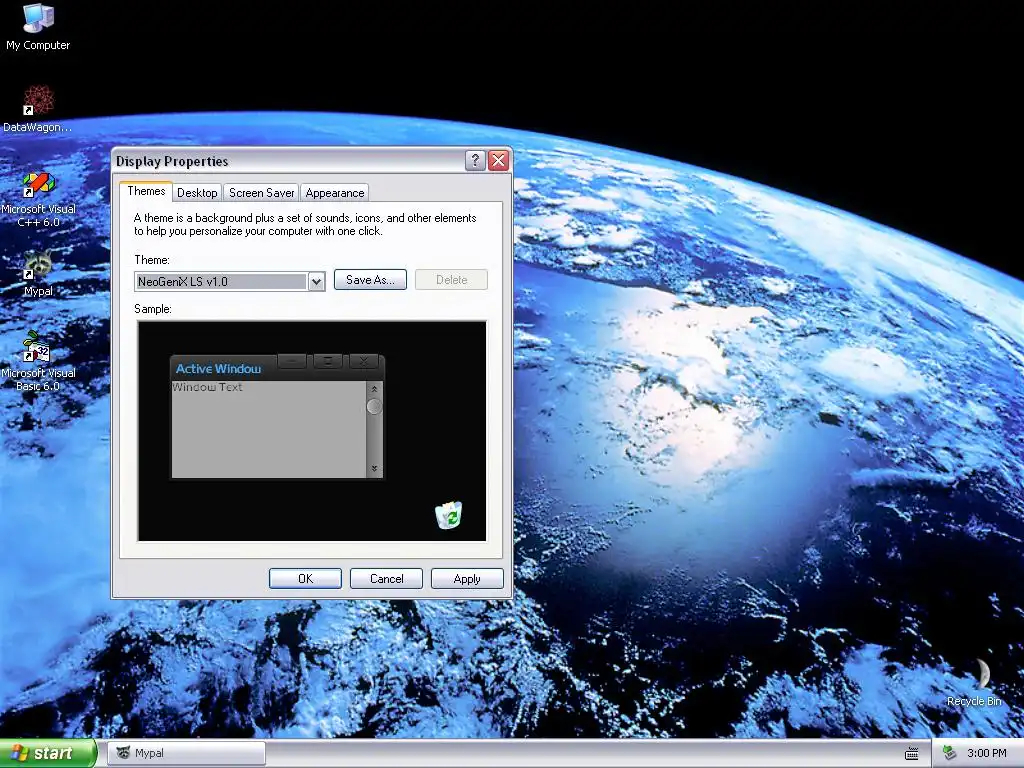Close the Display Properties dialog

pyautogui.click(x=498, y=160)
